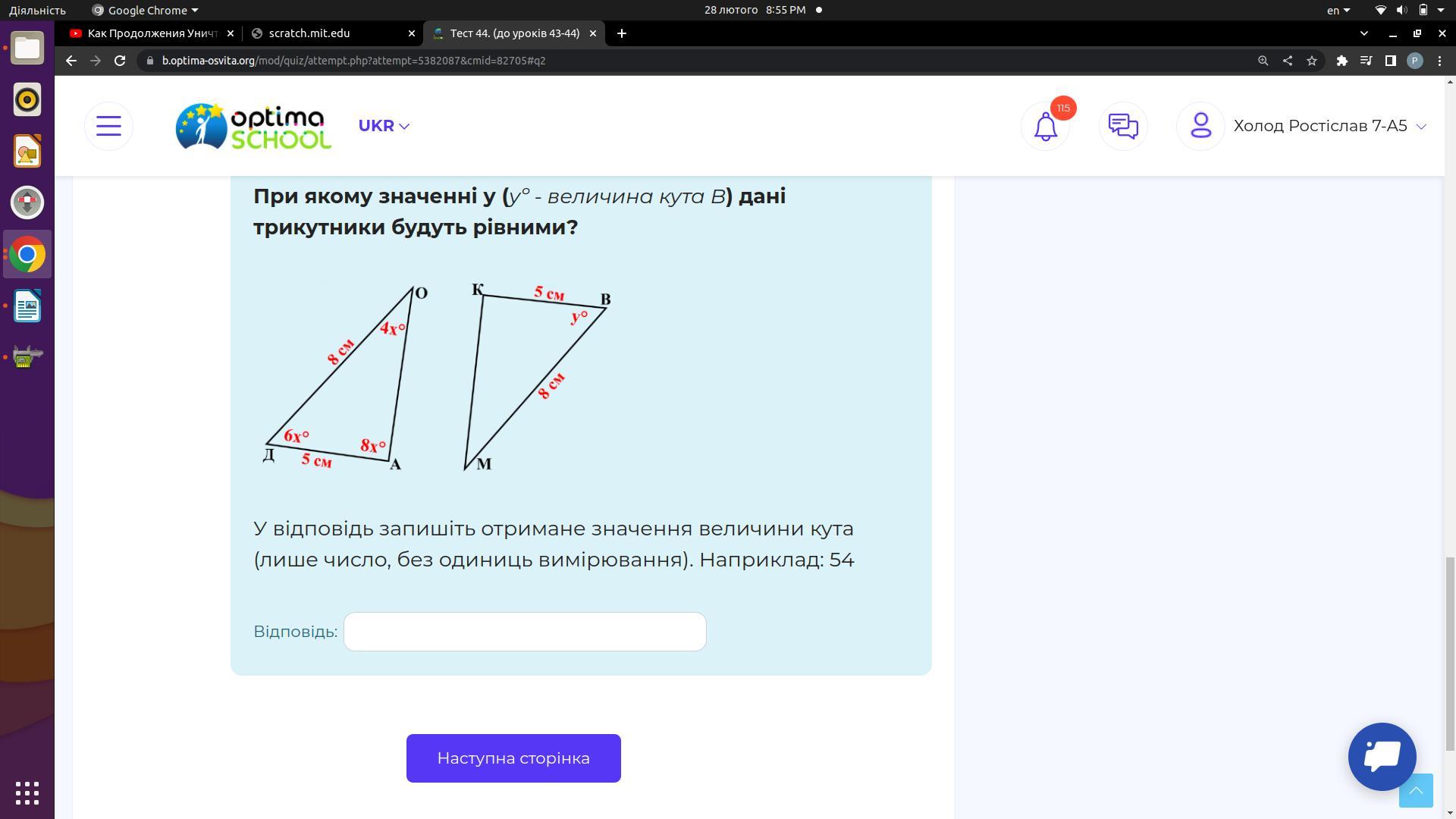Open a new Chrome tab

pos(622,33)
